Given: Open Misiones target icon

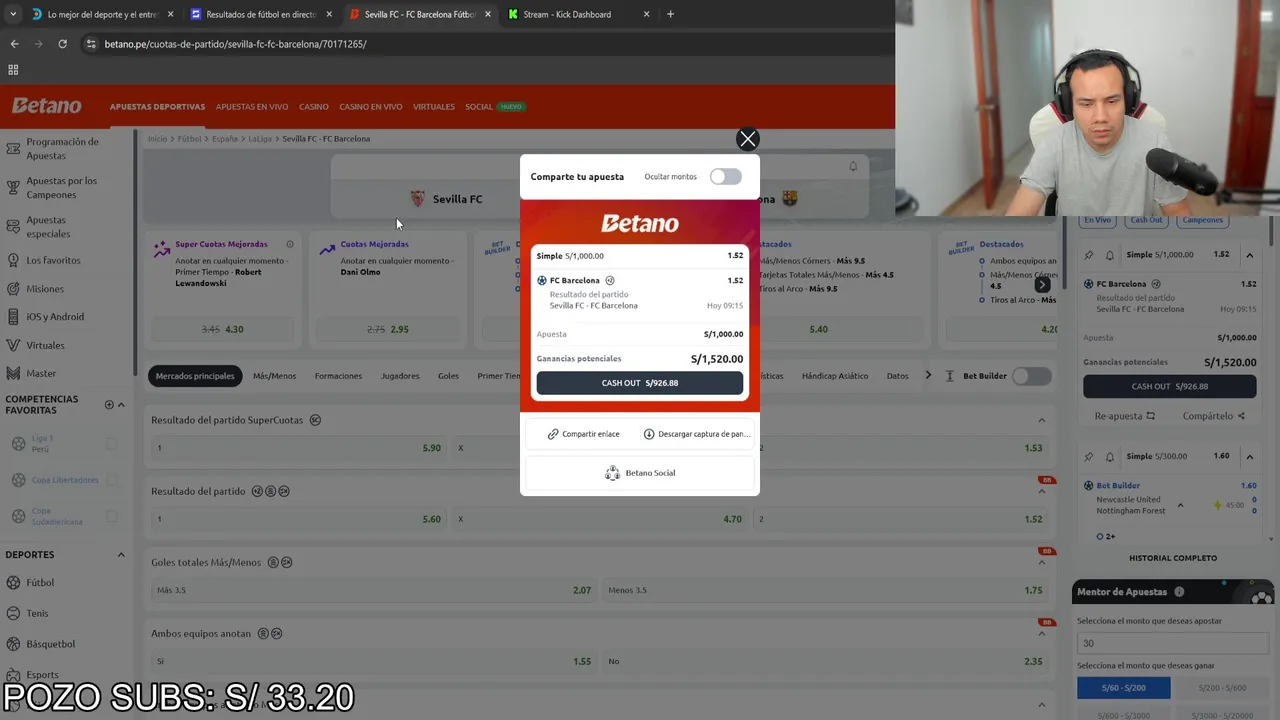Looking at the screenshot, I should pos(13,289).
